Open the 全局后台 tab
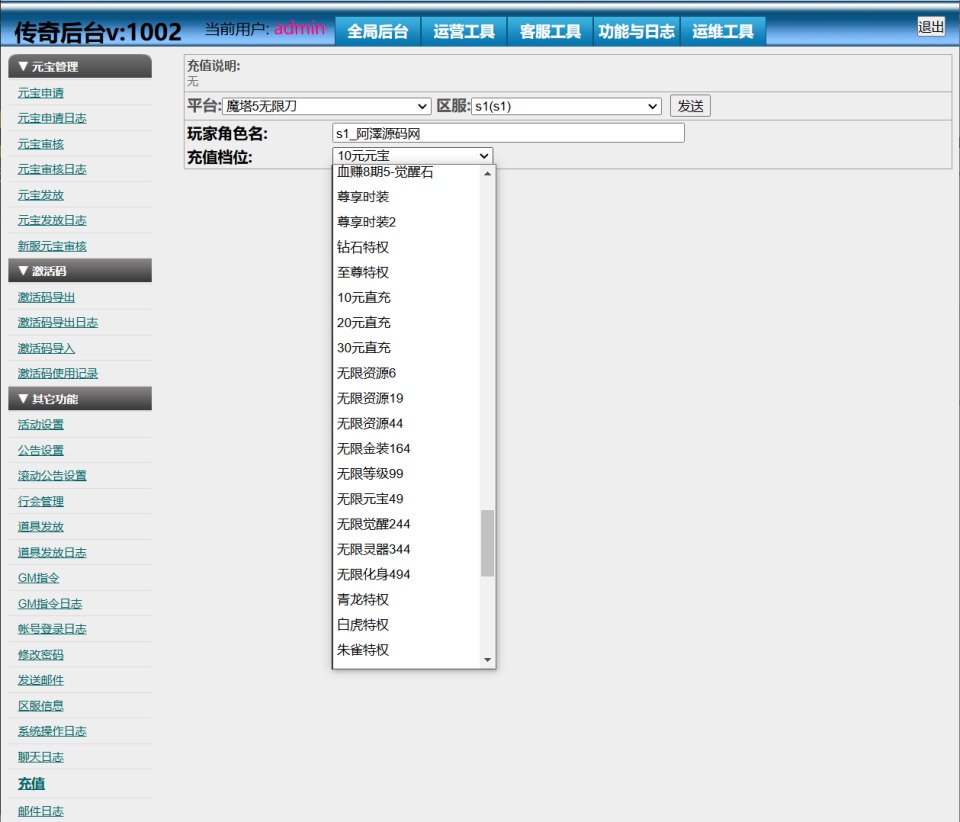The image size is (960, 822). pos(378,31)
